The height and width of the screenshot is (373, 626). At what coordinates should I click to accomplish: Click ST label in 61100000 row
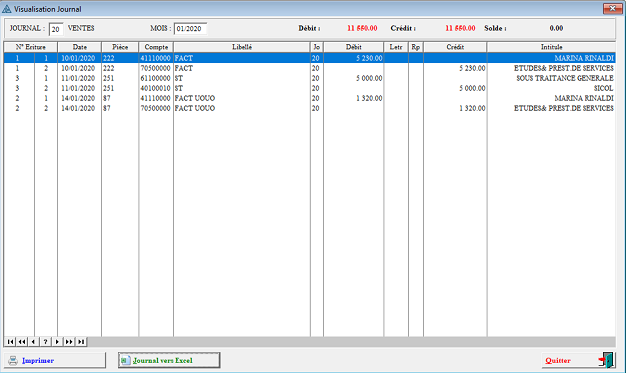179,78
